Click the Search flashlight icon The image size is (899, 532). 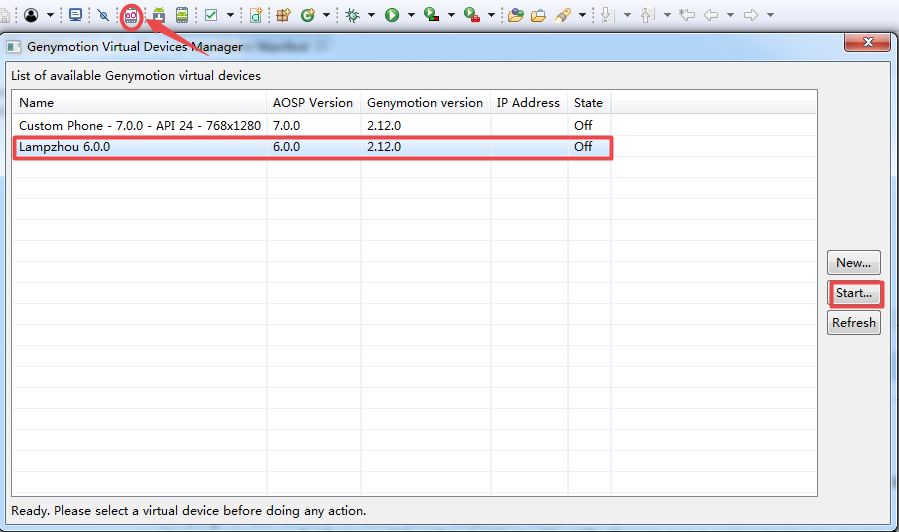click(563, 15)
